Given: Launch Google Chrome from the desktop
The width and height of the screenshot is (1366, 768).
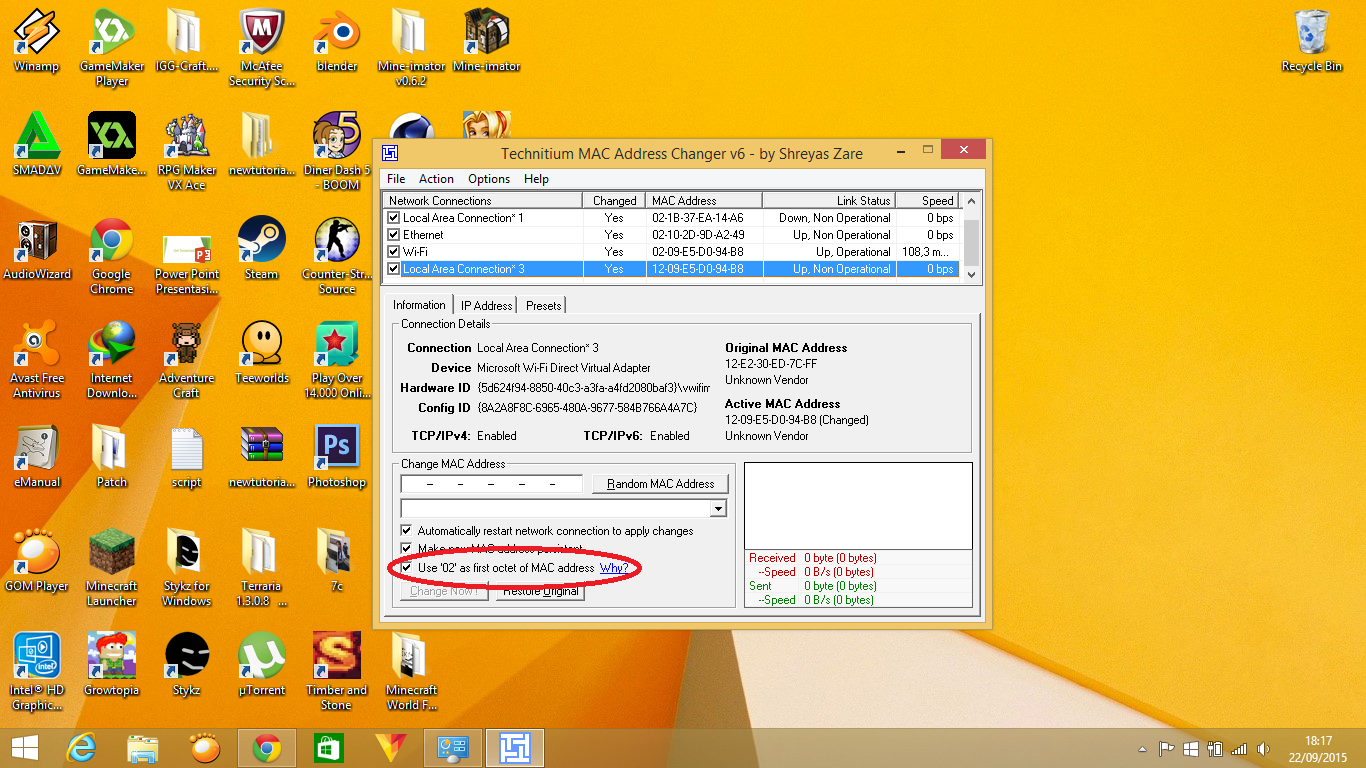Looking at the screenshot, I should point(112,256).
